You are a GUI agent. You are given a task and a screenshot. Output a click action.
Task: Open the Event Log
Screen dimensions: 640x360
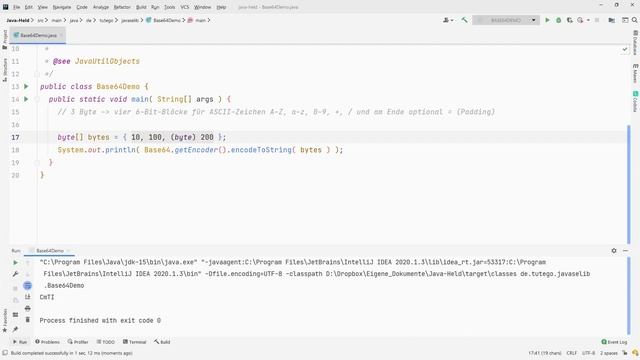(614, 342)
